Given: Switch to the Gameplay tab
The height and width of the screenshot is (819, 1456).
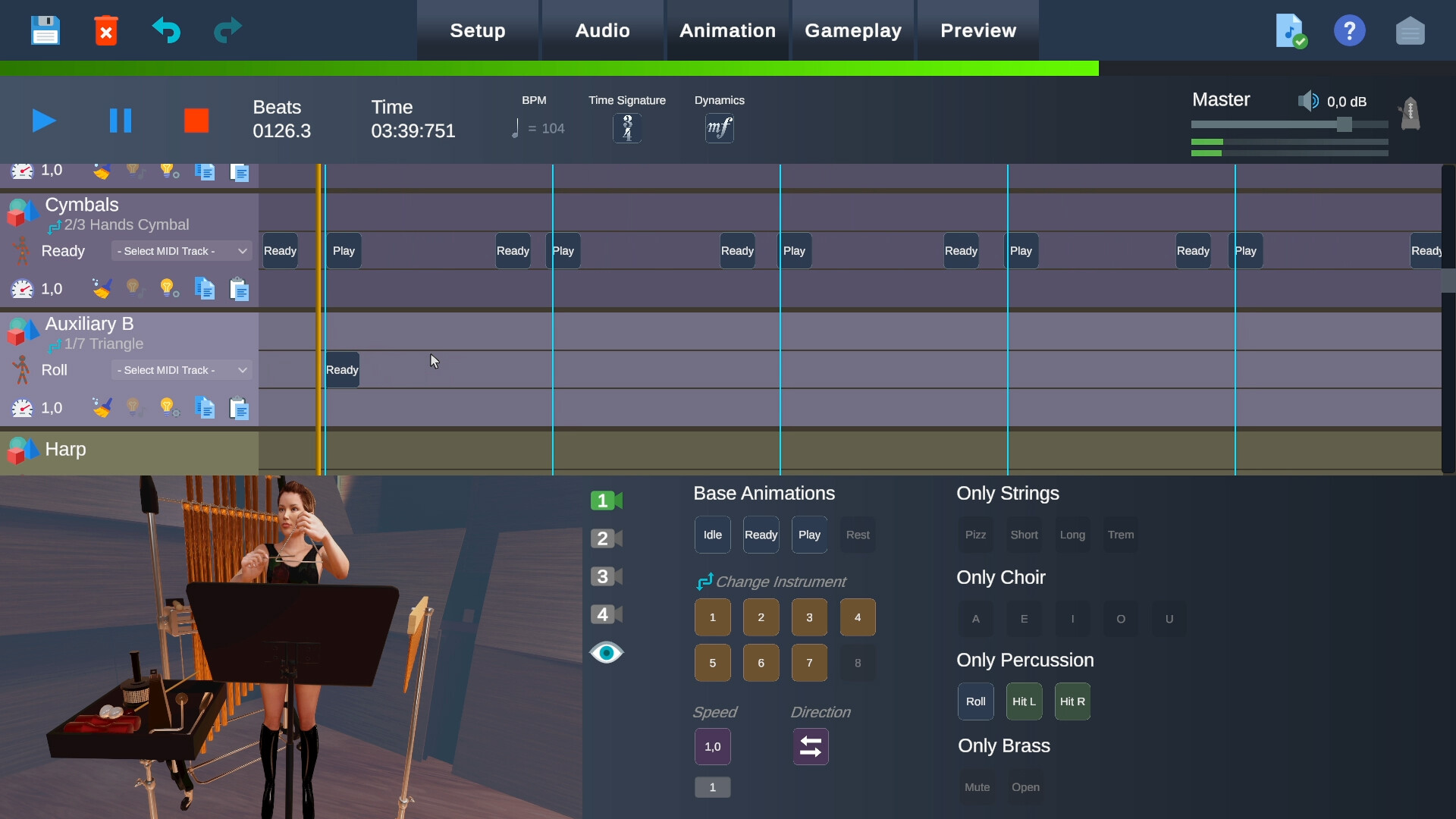Looking at the screenshot, I should (x=853, y=30).
